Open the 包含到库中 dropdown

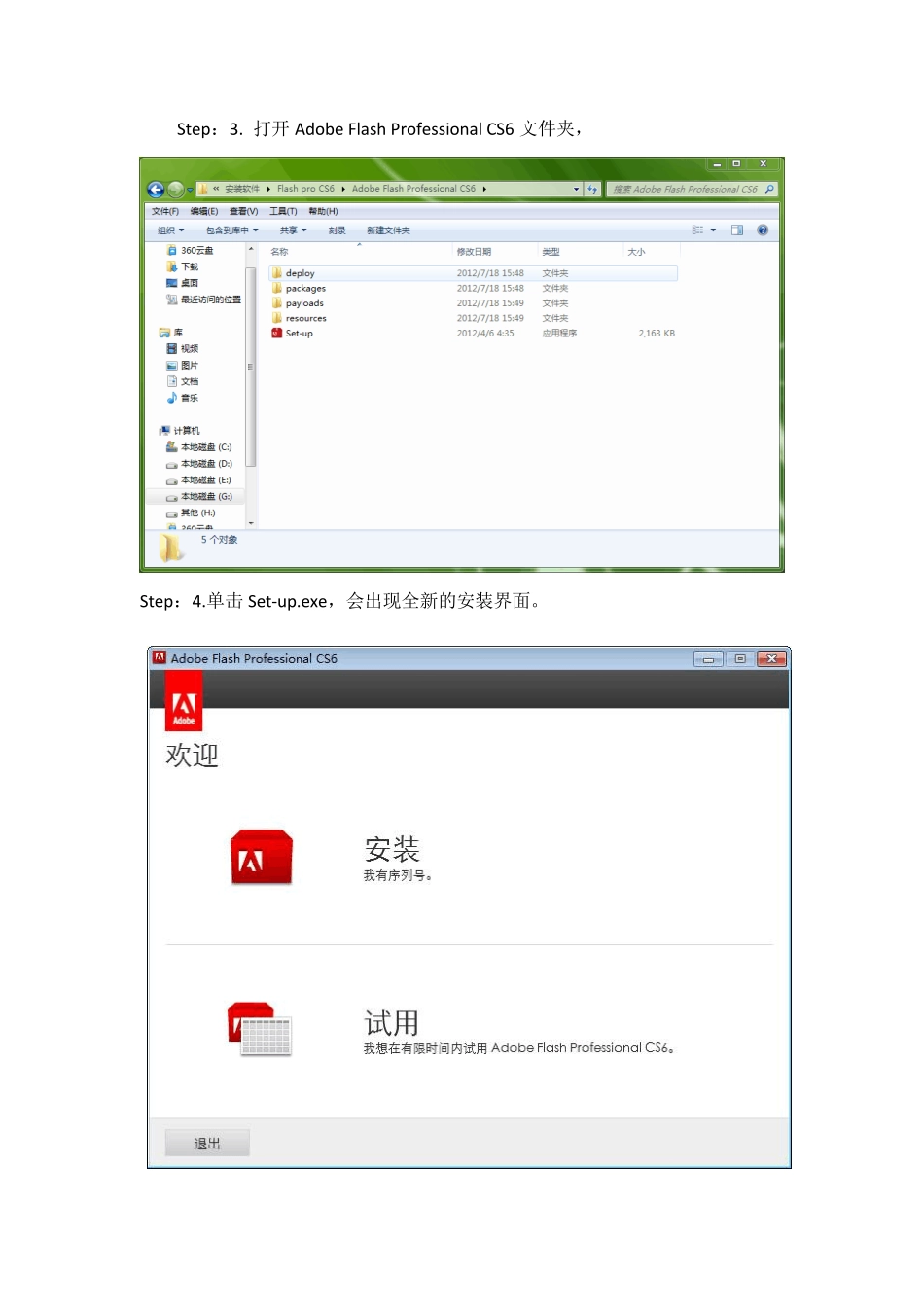pyautogui.click(x=232, y=230)
